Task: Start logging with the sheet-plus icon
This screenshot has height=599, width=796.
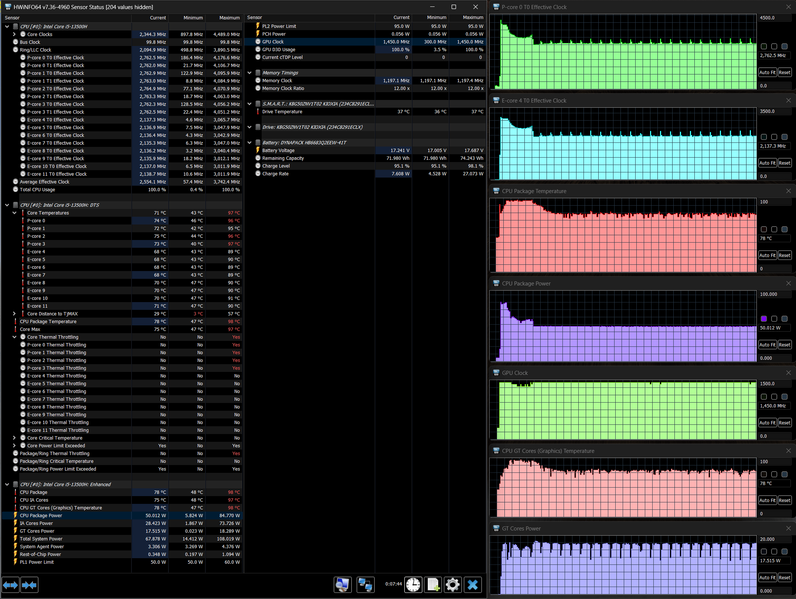Action: pyautogui.click(x=433, y=584)
